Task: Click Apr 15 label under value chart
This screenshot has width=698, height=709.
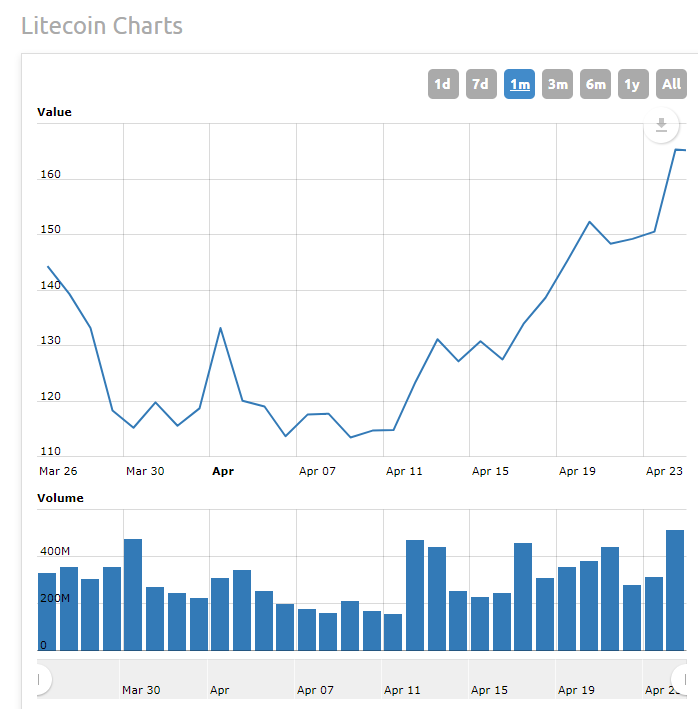Action: tap(490, 471)
